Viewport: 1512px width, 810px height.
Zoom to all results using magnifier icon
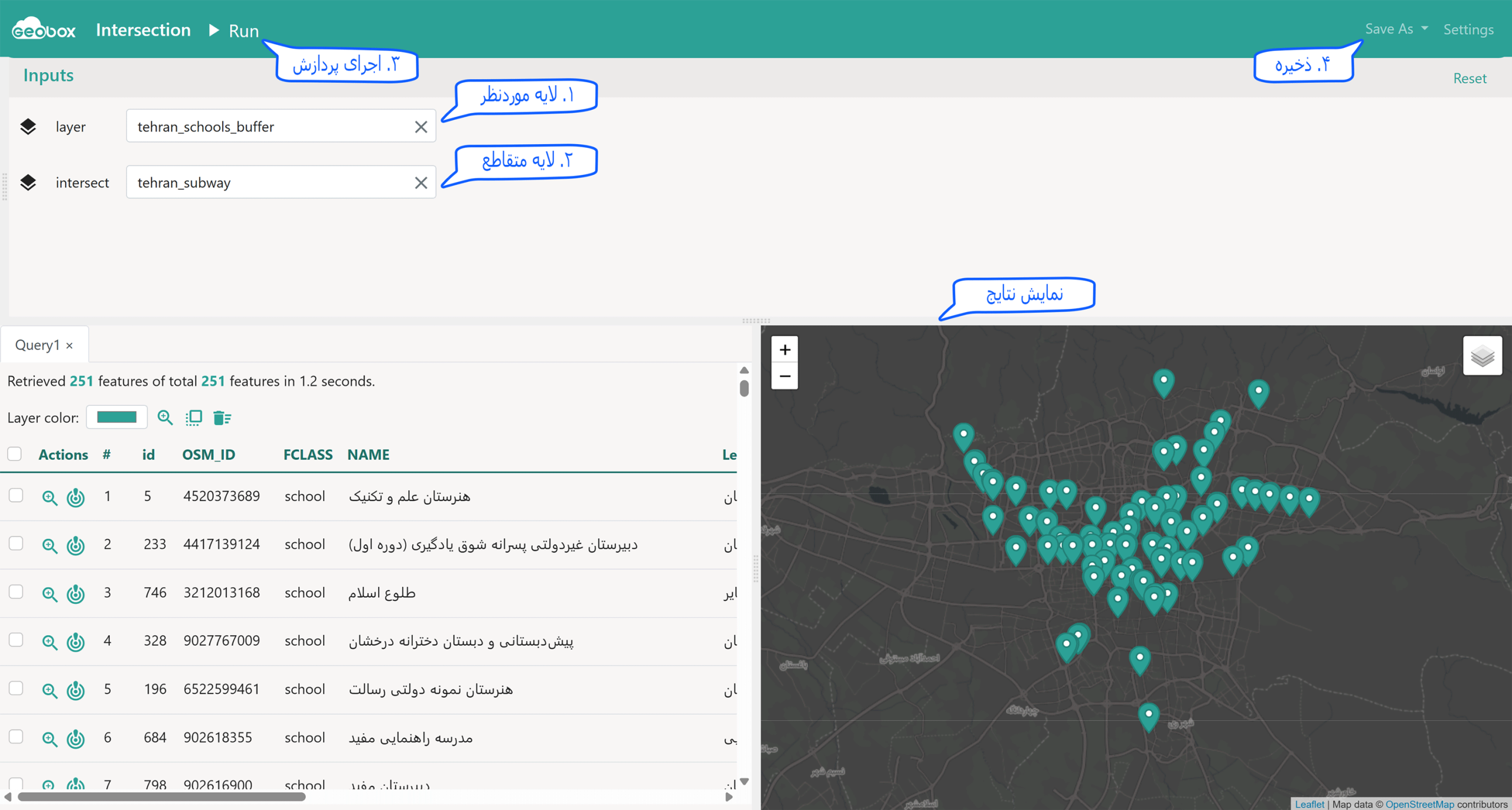[165, 418]
